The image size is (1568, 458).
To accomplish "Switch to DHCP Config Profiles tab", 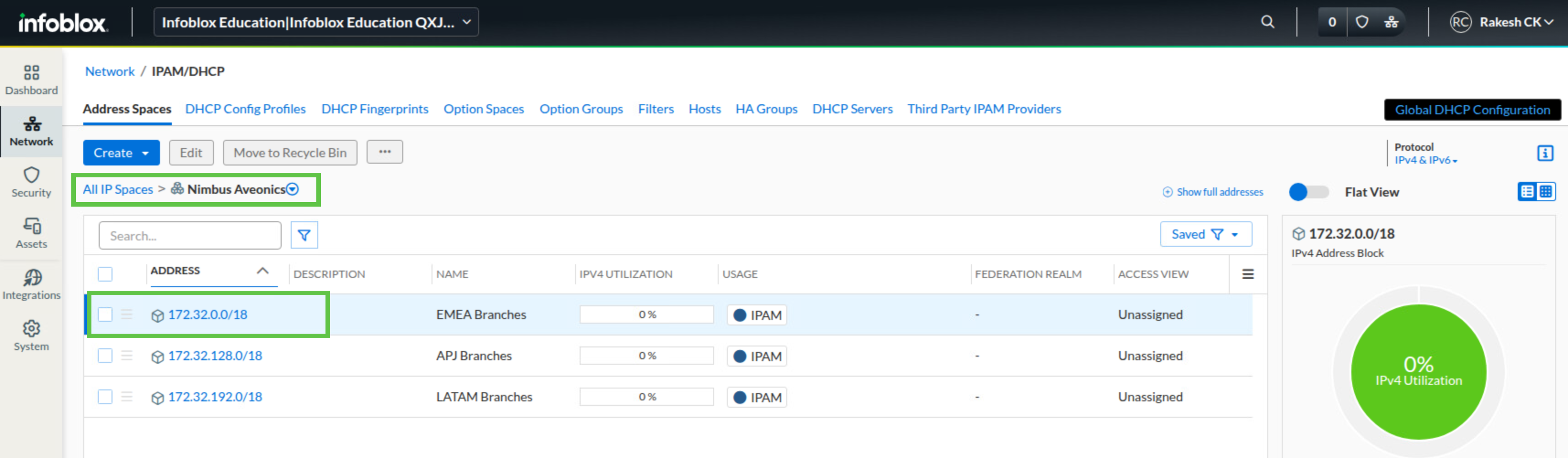I will 245,109.
